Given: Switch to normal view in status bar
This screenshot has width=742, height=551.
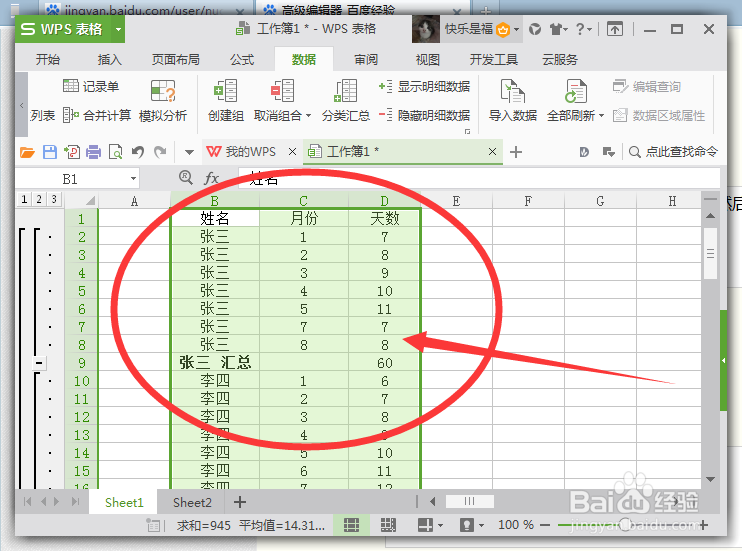Looking at the screenshot, I should click(352, 524).
